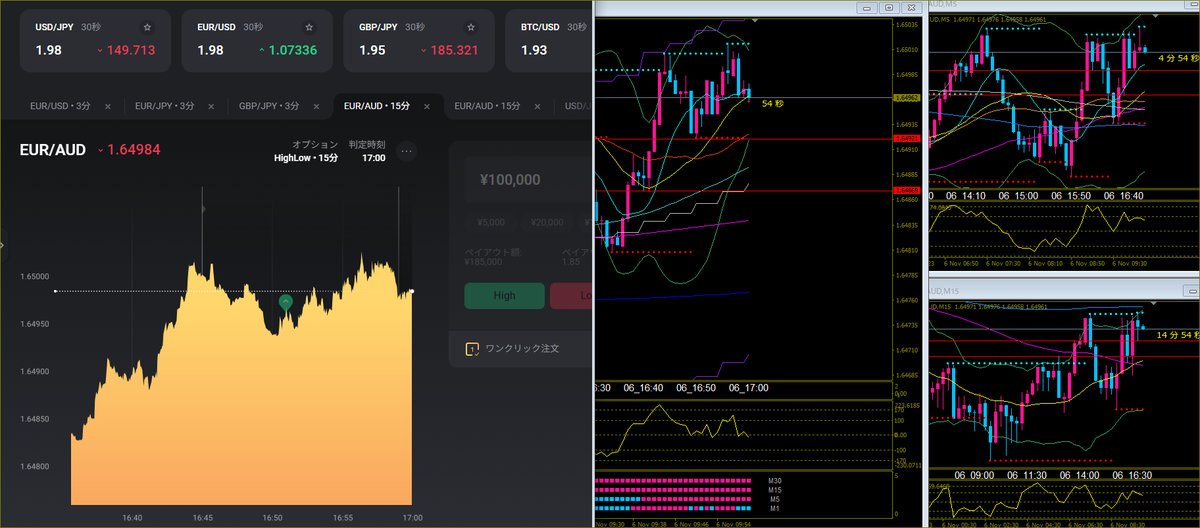
Task: Switch to the GBP/JPY・3分 tab
Action: (x=269, y=106)
